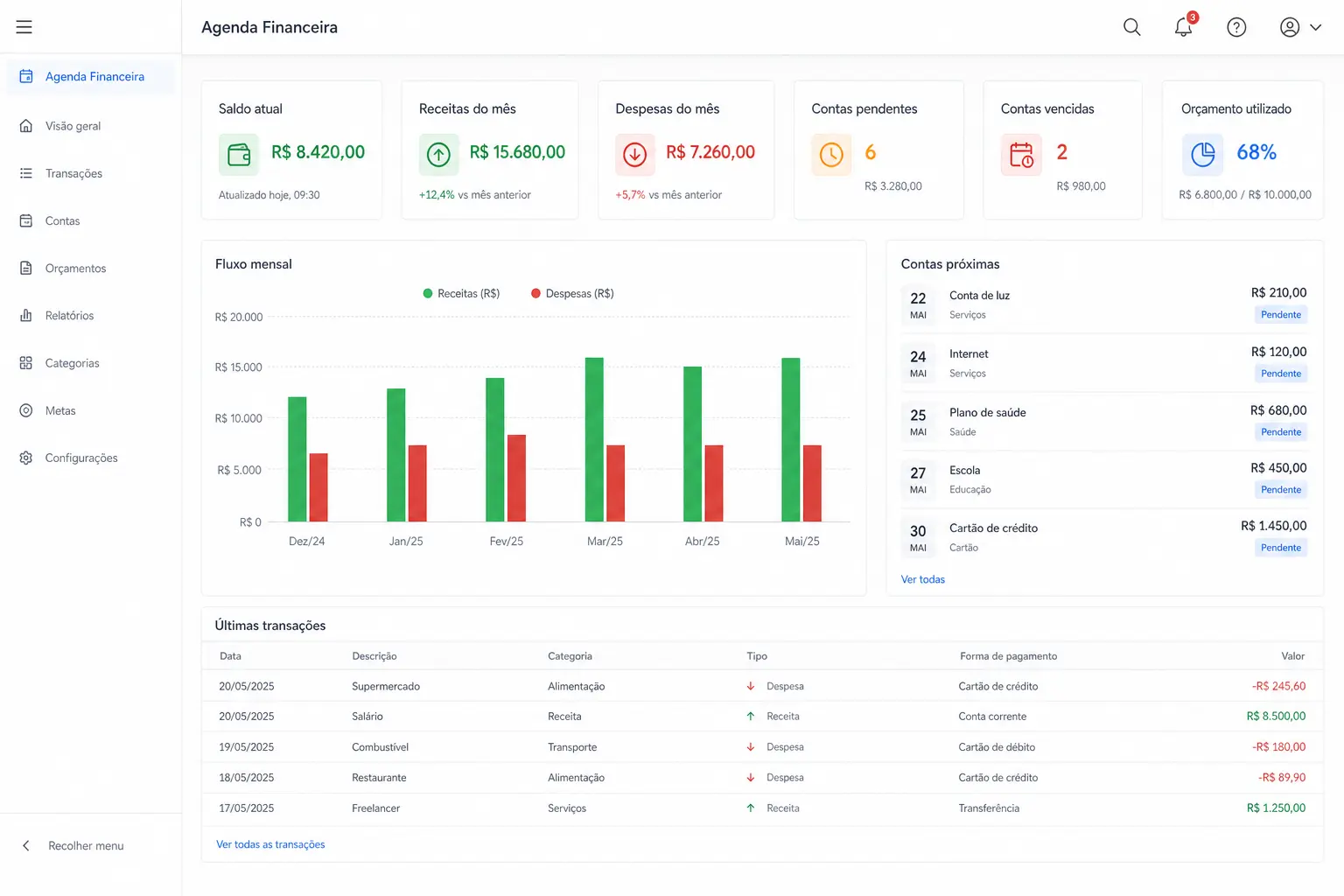This screenshot has height=896, width=1344.
Task: Select Agenda Financeira in the sidebar
Action: 91,77
